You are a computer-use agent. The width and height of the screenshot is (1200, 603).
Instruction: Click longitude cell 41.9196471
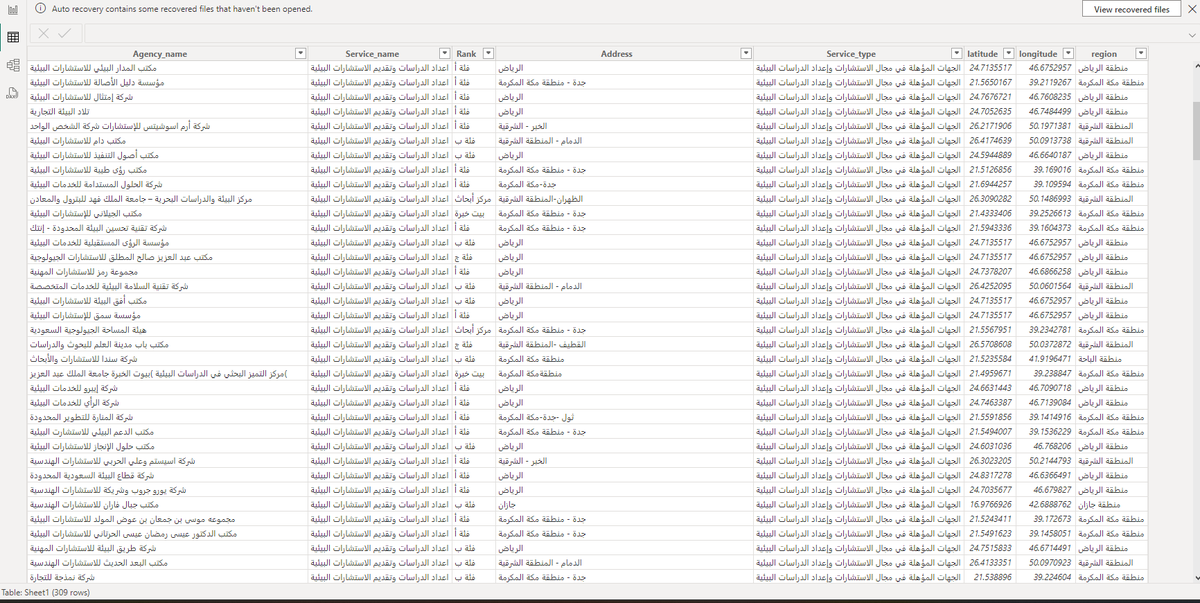1046,358
